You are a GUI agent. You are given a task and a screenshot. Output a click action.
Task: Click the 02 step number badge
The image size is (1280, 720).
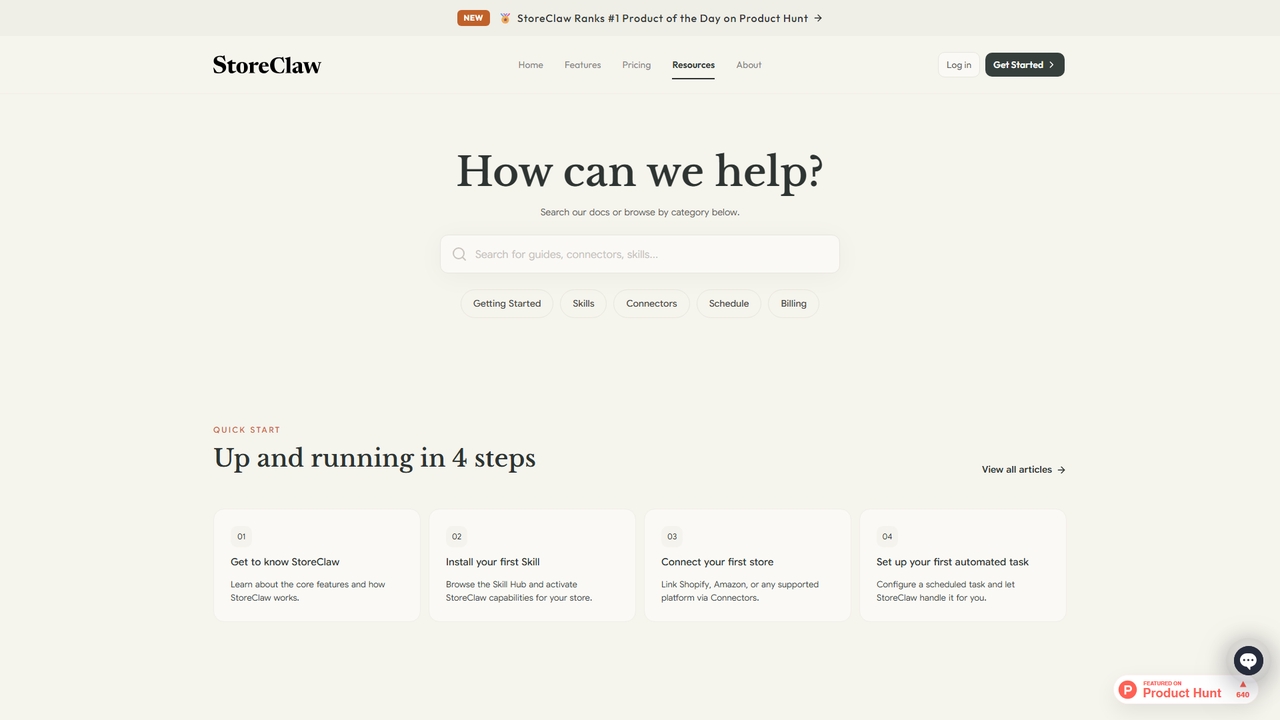[x=457, y=537]
